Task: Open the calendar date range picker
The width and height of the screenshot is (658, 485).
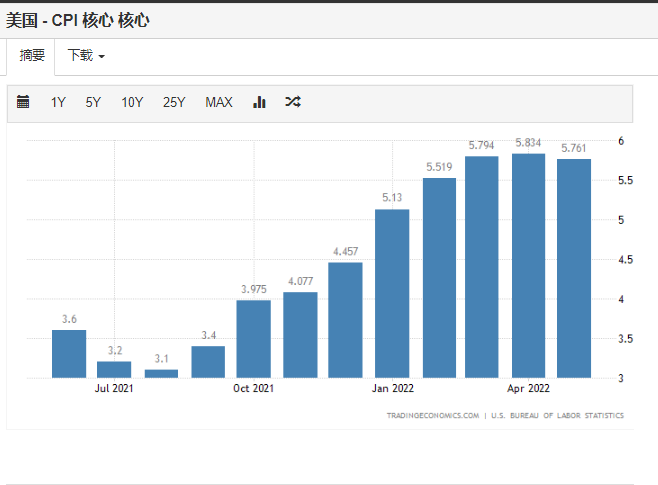Action: 23,102
